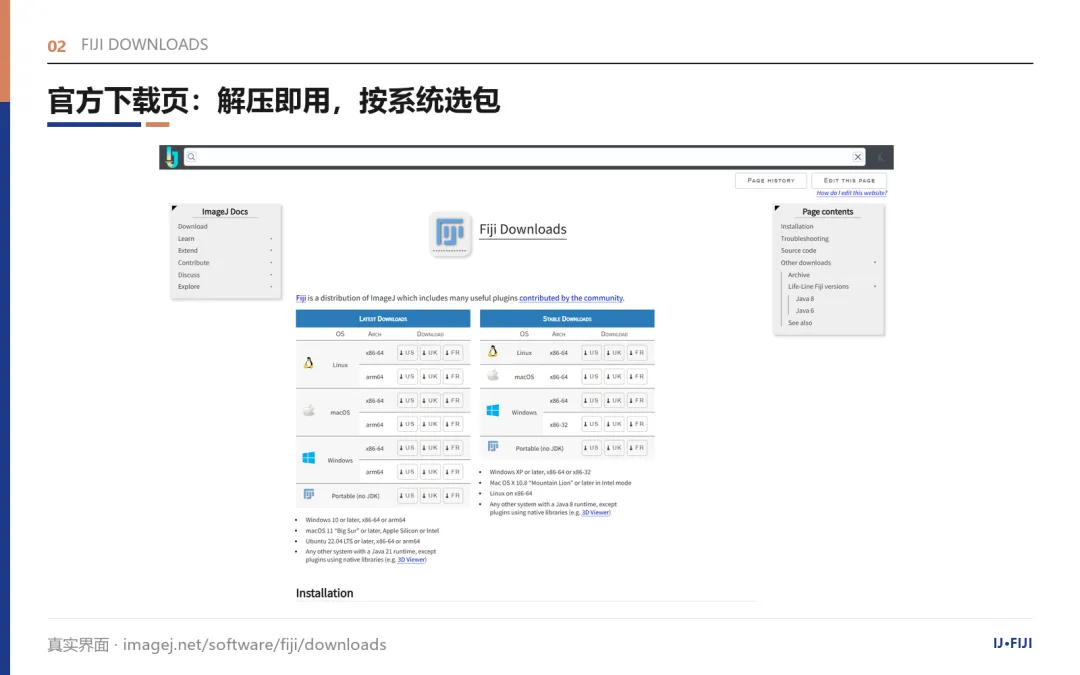Screen dimensions: 1080x675
Task: Open Explore in ImageJ Docs menu
Action: tap(189, 287)
